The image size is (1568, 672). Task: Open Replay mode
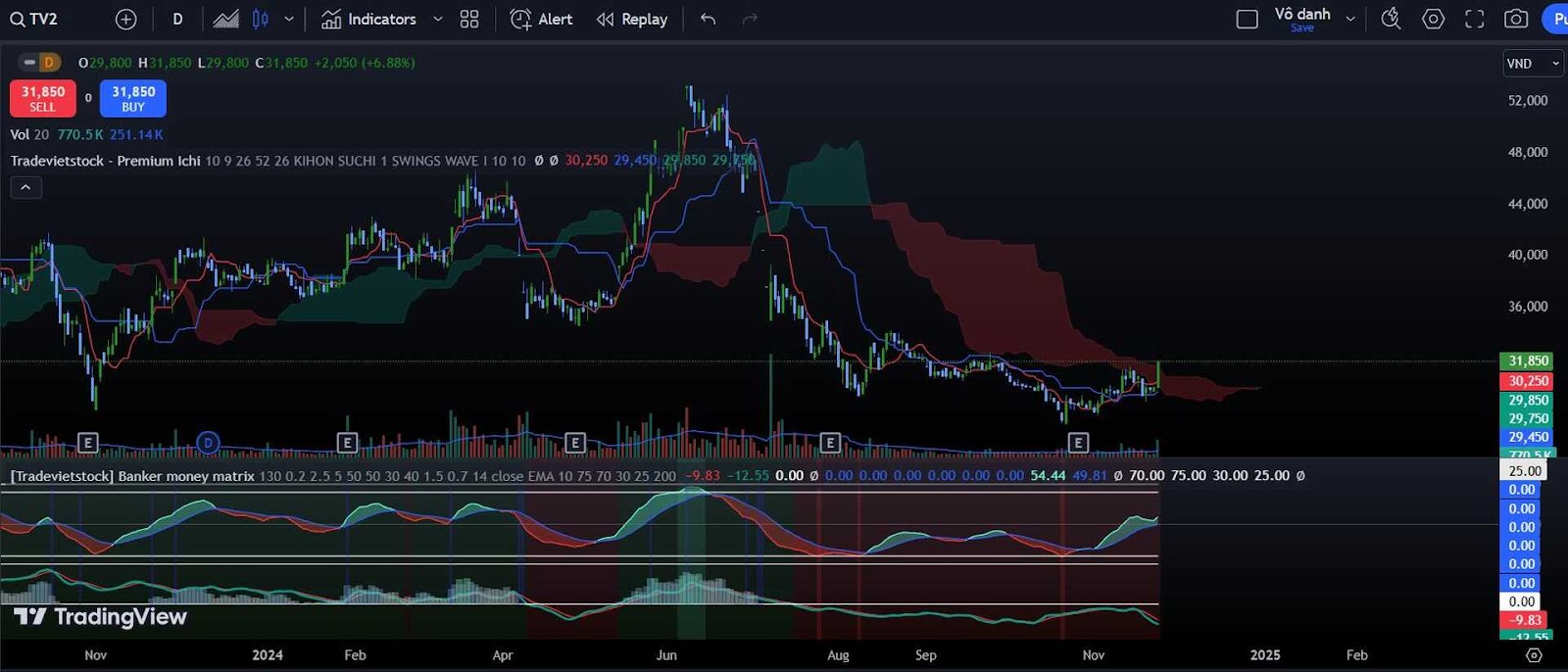click(632, 19)
